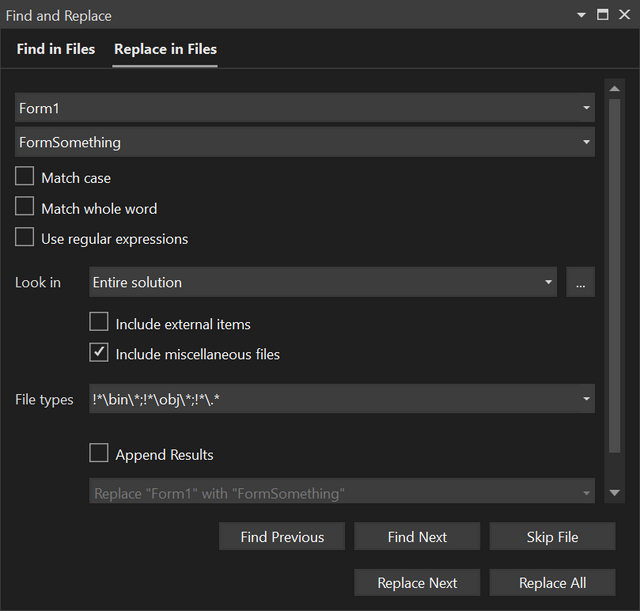640x611 pixels.
Task: Switch to the Find in Files tab
Action: [x=56, y=49]
